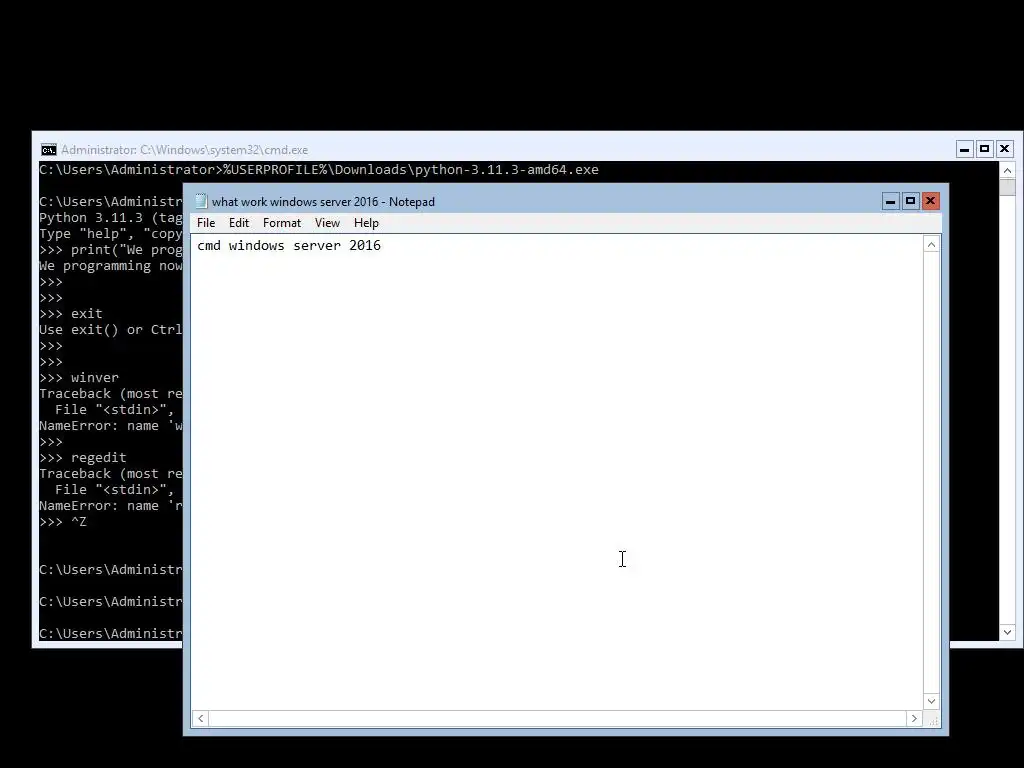Open the Notepad View menu

click(327, 223)
